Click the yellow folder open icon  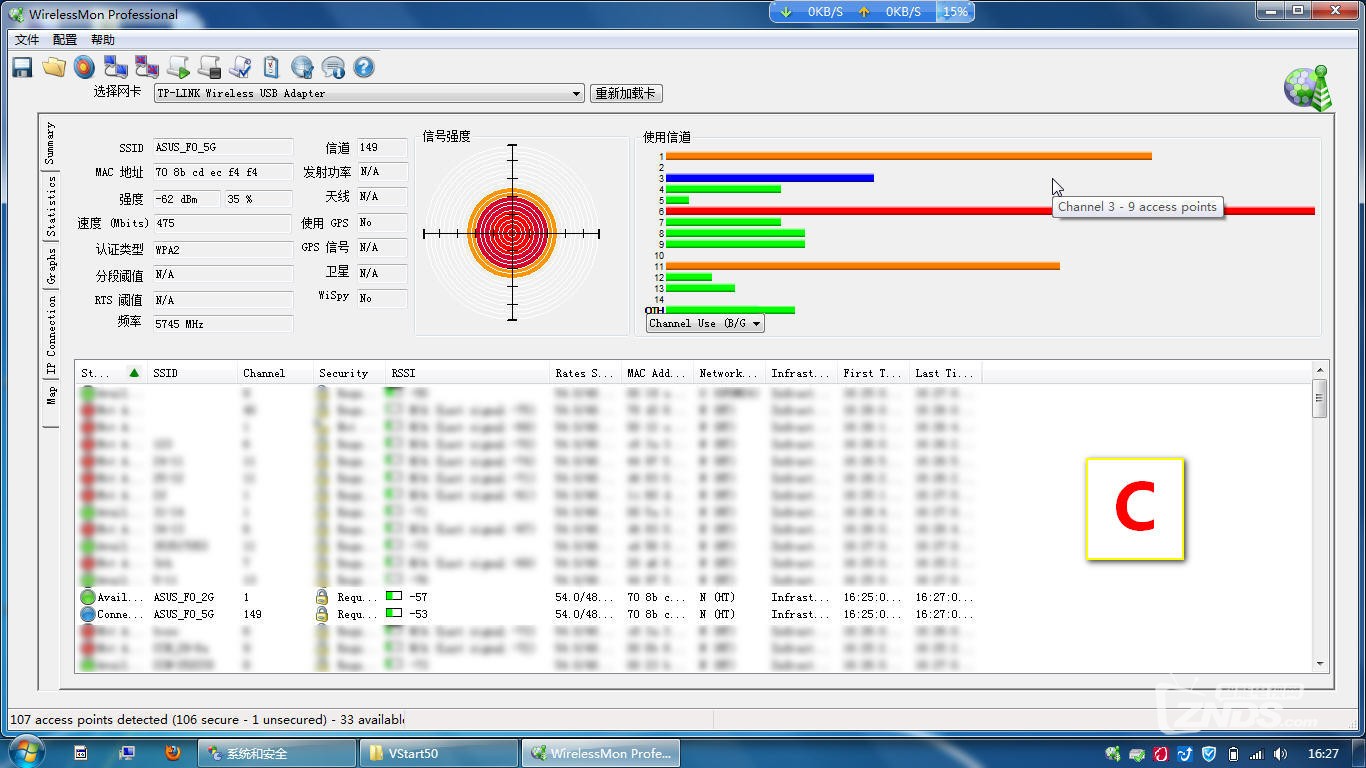(54, 67)
